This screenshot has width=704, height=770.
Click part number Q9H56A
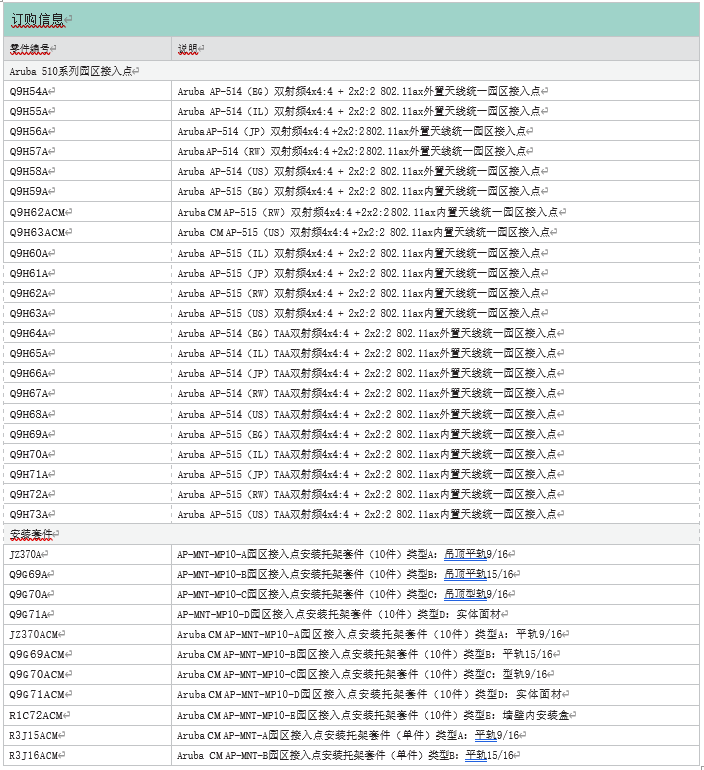coord(29,132)
